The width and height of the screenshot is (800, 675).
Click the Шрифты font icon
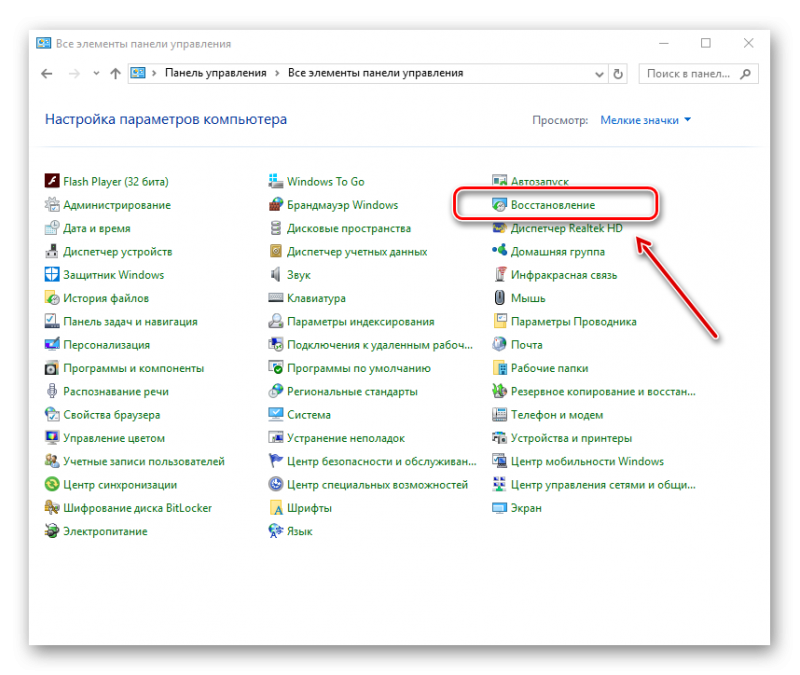pyautogui.click(x=276, y=508)
